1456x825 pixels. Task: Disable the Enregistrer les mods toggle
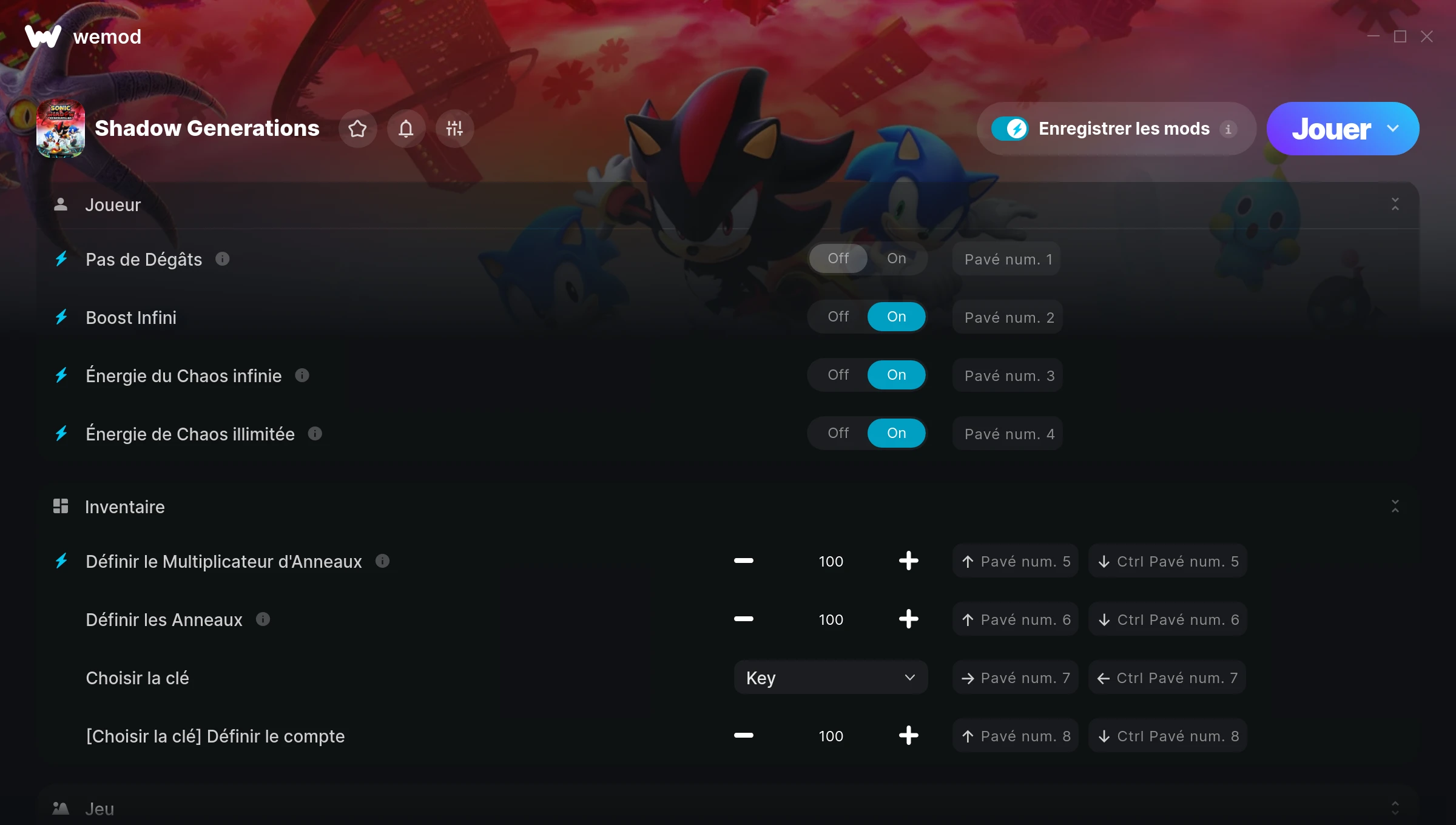pos(1010,129)
